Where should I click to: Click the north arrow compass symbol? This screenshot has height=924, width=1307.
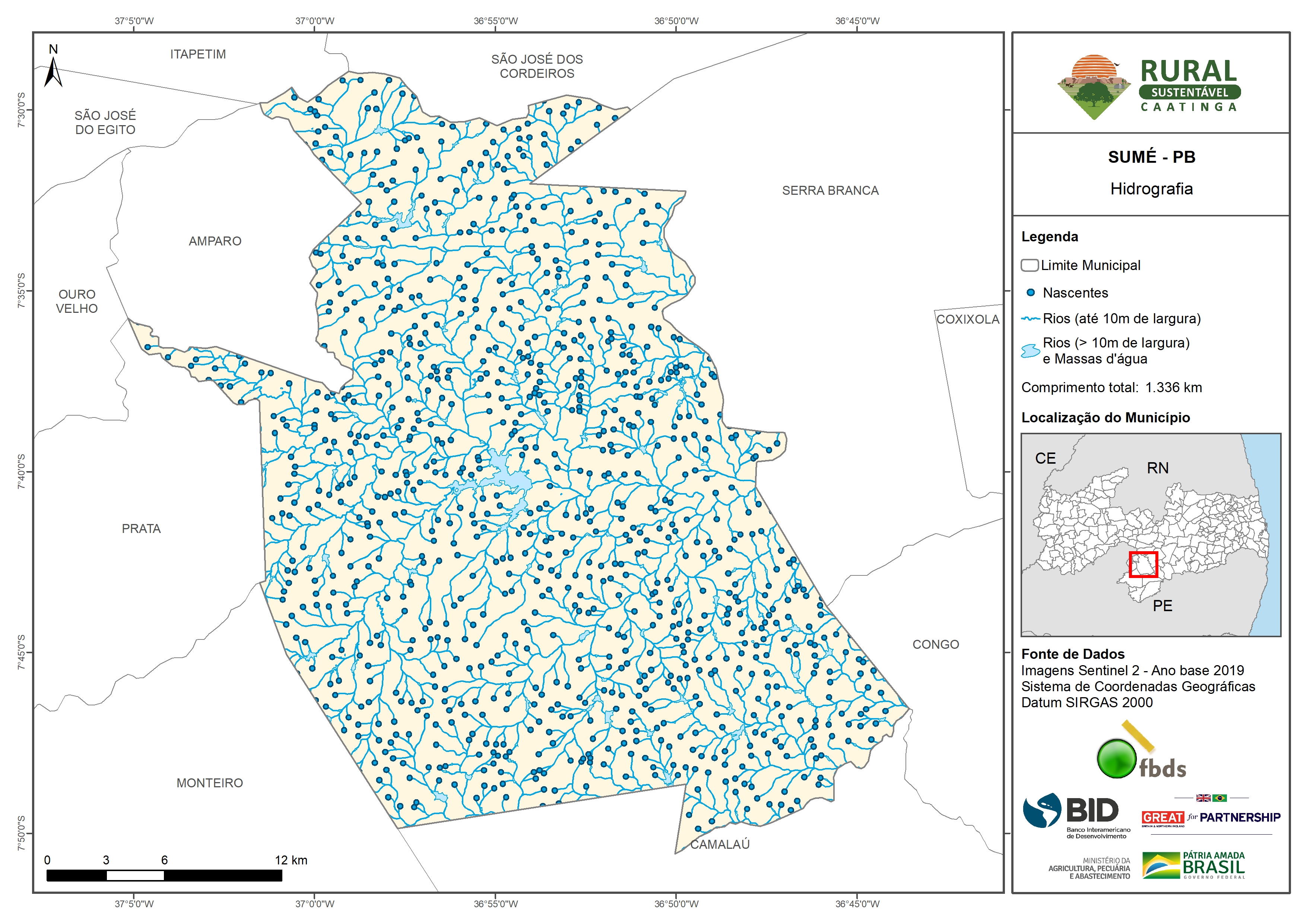click(x=53, y=71)
